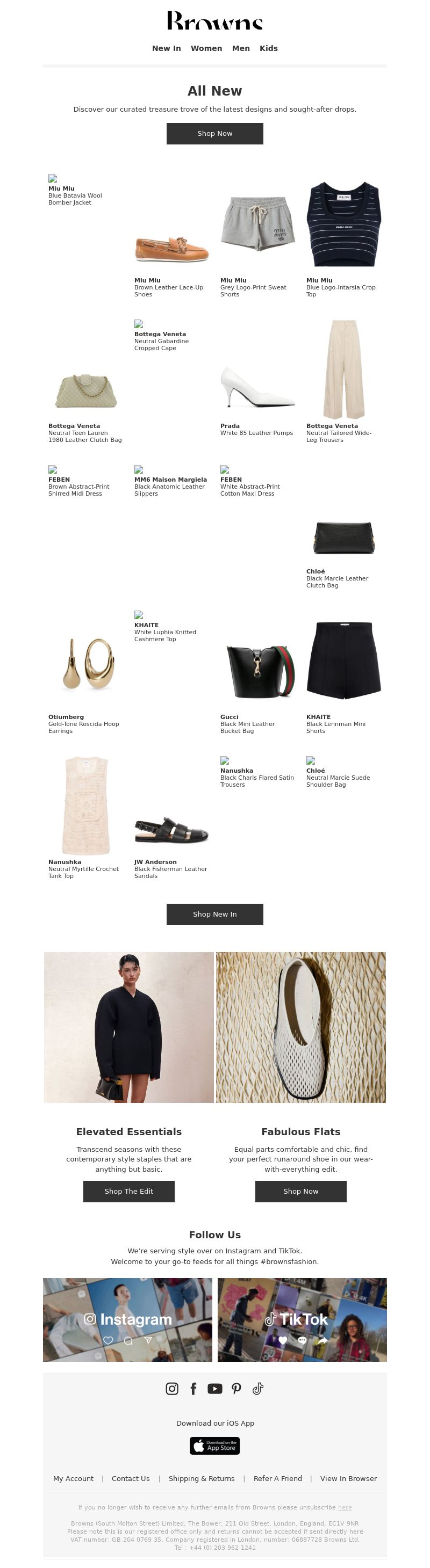View the Prada white leather pumps image
The height and width of the screenshot is (1568, 430).
[257, 387]
